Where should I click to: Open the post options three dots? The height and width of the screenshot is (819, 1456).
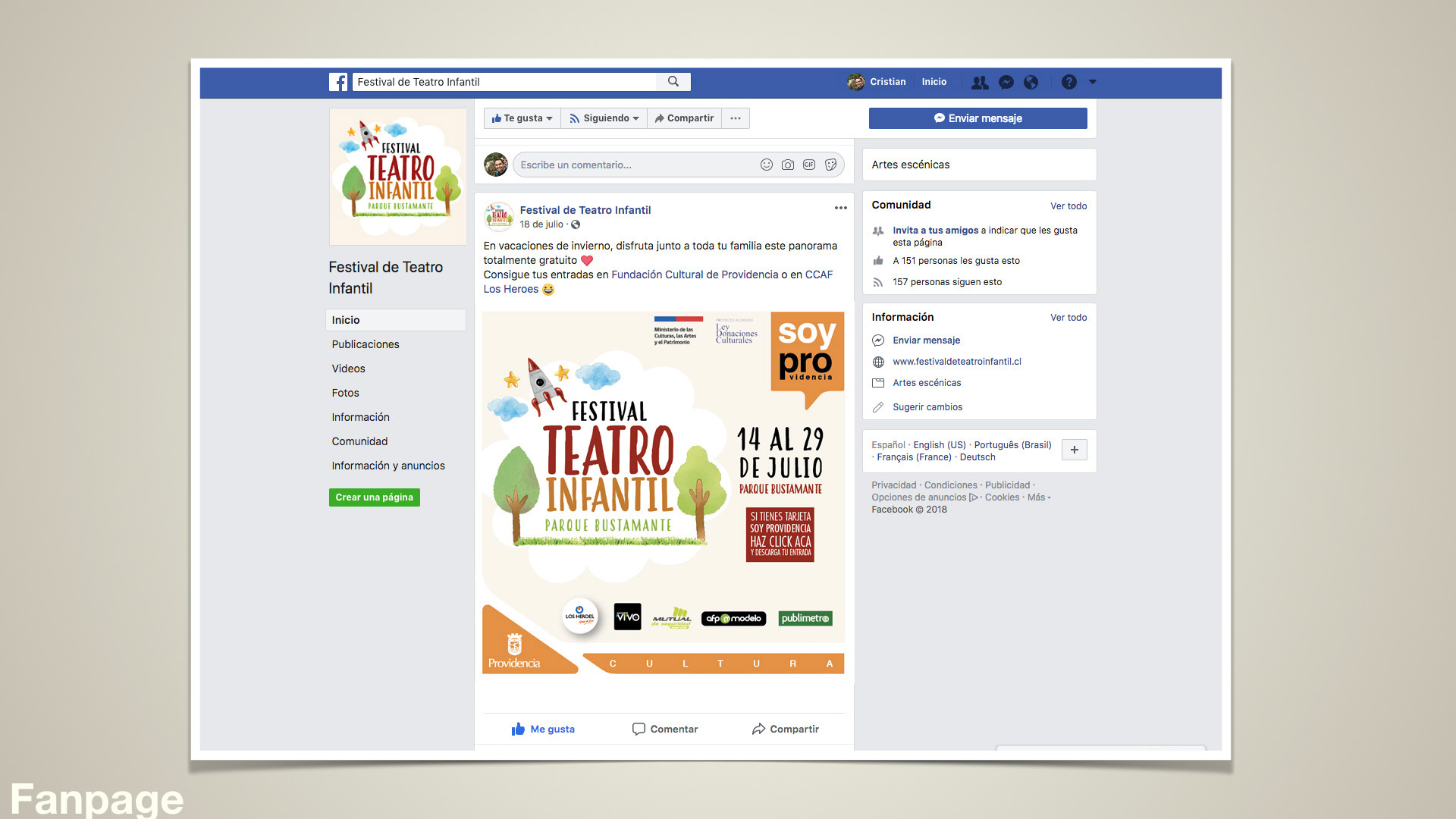[840, 208]
